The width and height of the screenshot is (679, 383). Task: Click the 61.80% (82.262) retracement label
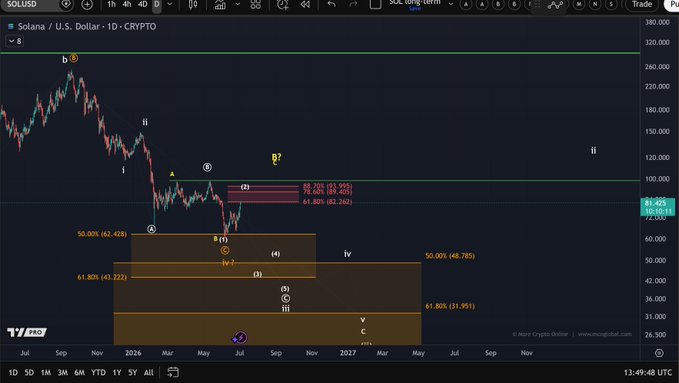327,202
